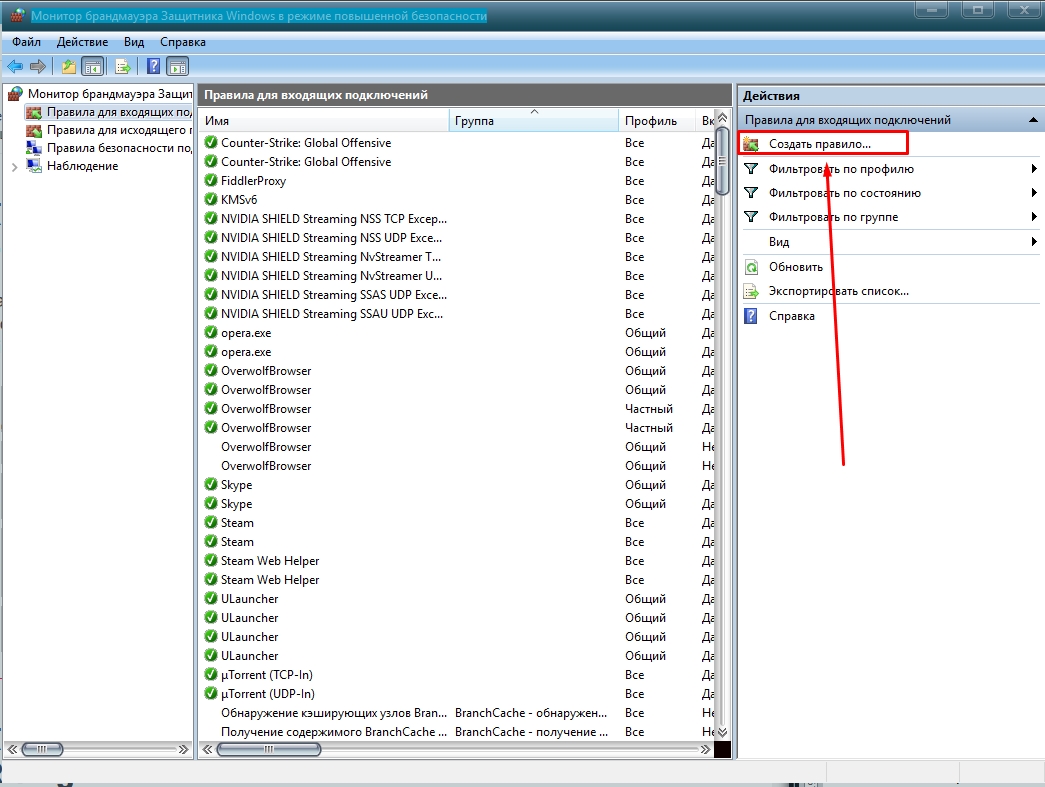Click tree pane horizontal scroll left arrow

point(12,750)
